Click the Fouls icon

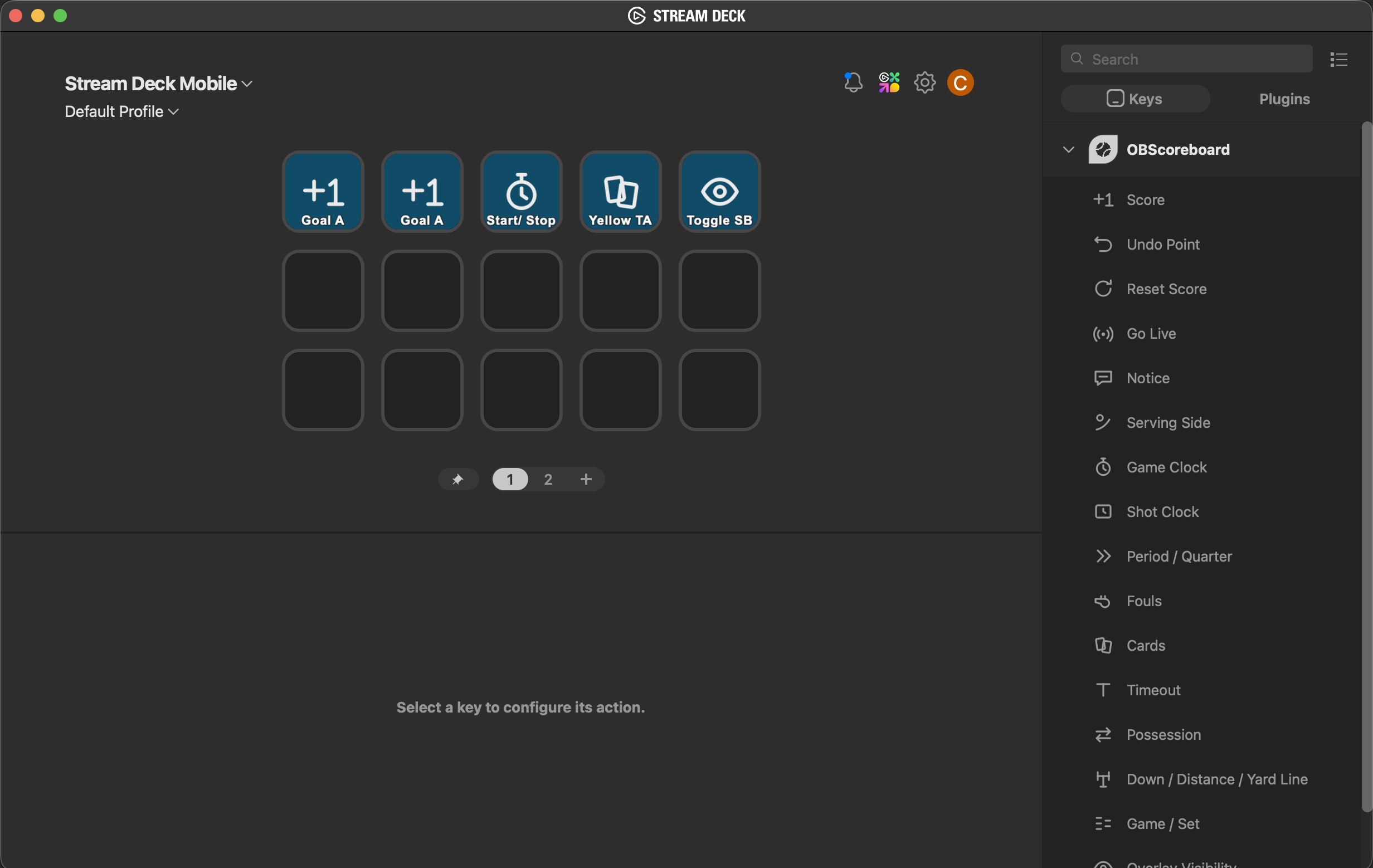(1103, 601)
